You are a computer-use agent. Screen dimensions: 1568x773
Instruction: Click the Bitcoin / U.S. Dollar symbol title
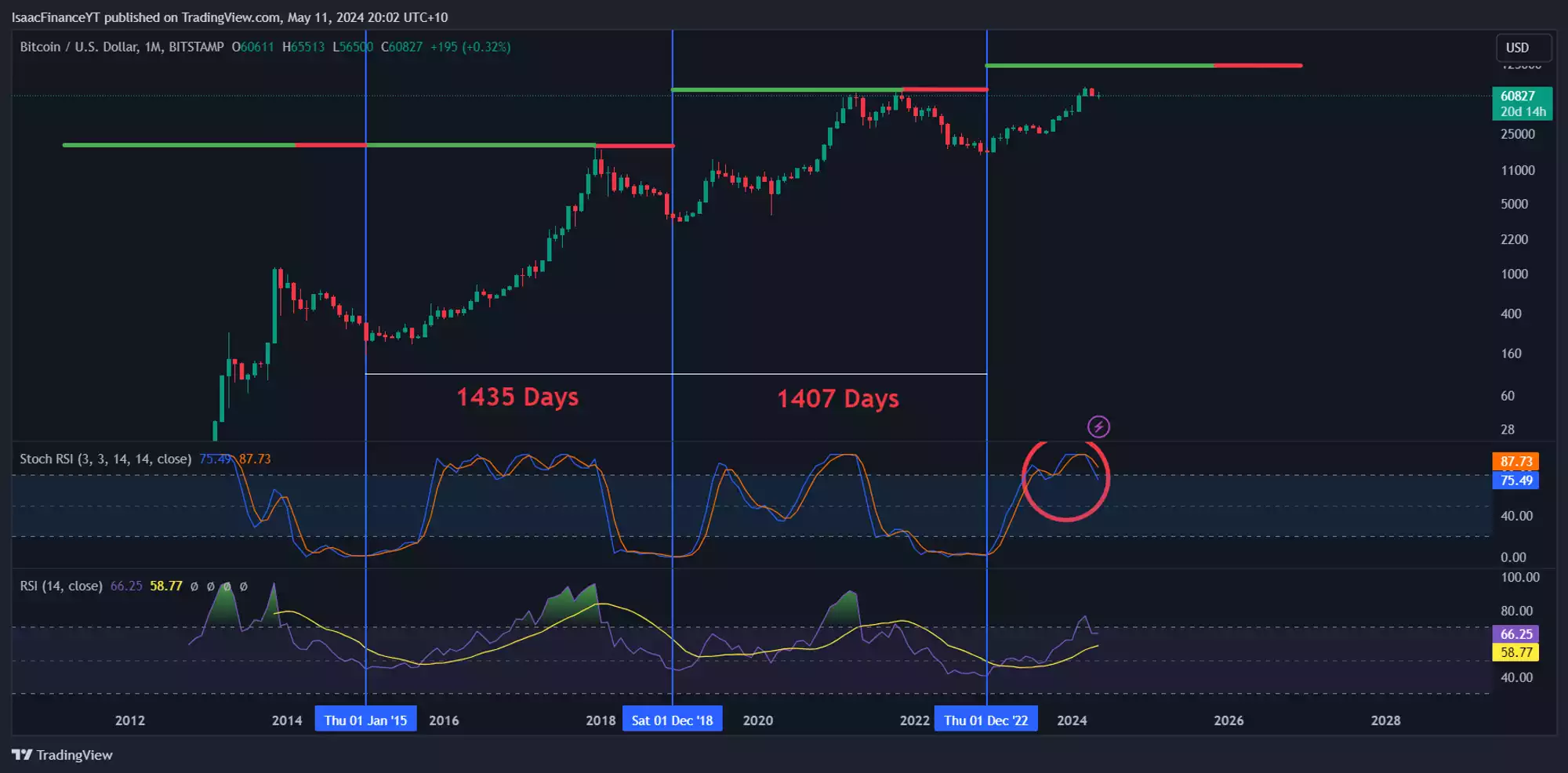(x=122, y=47)
